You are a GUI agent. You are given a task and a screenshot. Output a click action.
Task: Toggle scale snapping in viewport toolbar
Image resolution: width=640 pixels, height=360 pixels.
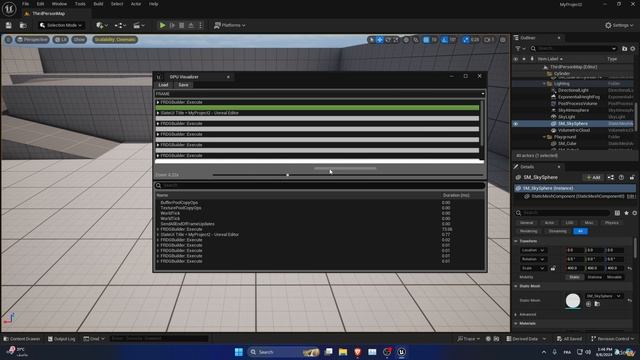466,40
